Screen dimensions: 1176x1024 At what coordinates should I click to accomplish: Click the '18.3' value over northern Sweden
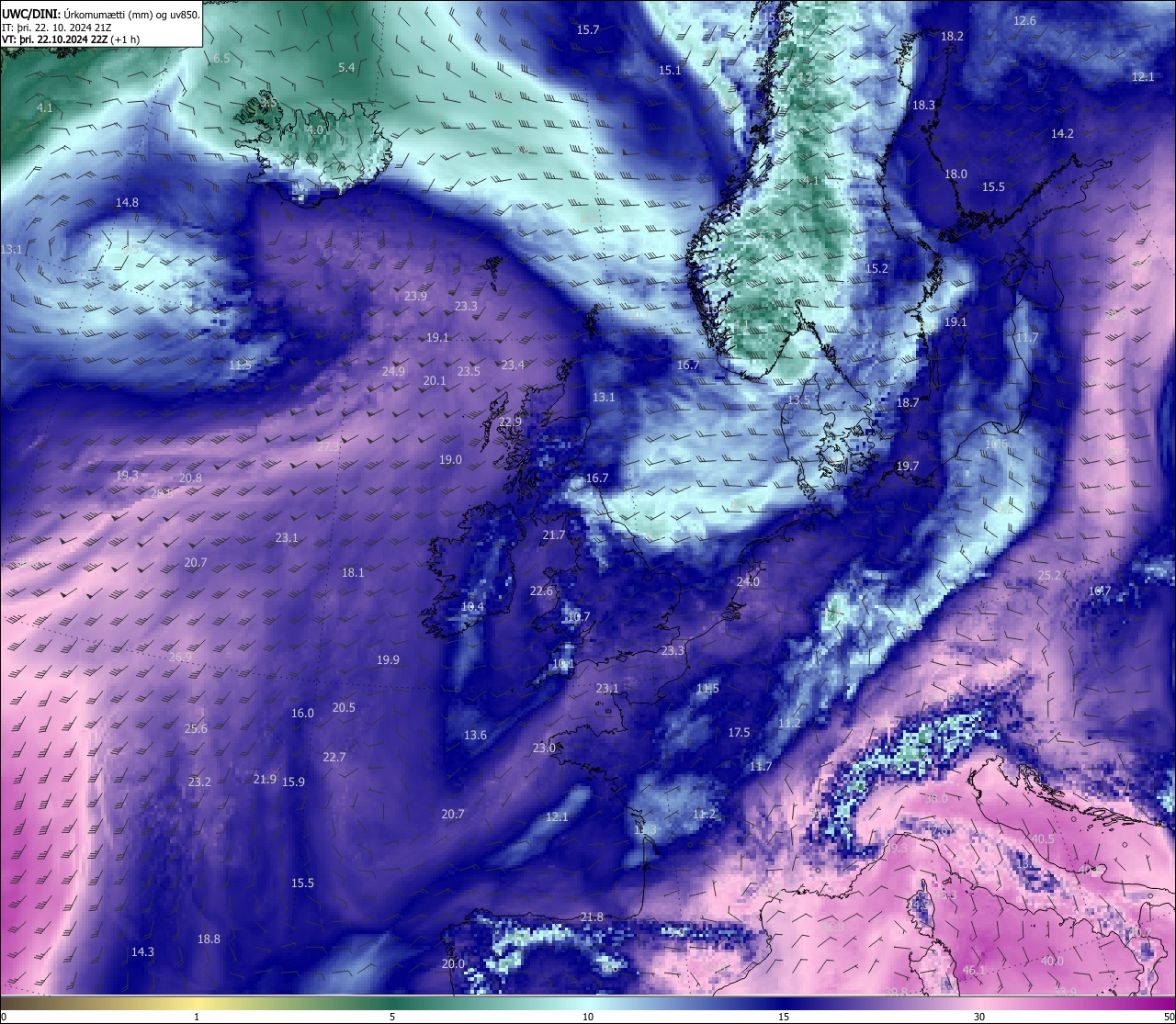pos(923,105)
